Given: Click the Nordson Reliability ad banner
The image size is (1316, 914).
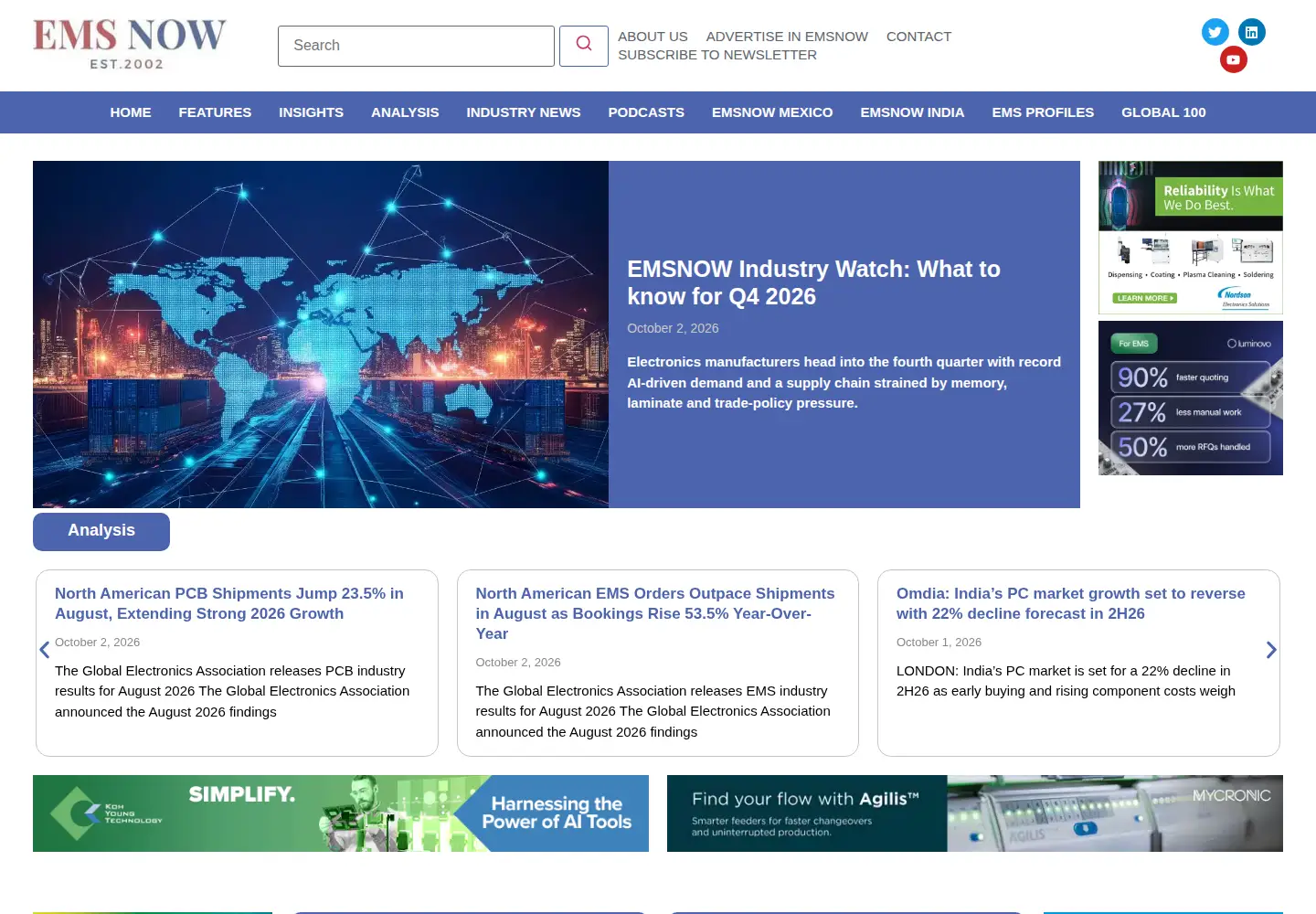Looking at the screenshot, I should coord(1191,238).
